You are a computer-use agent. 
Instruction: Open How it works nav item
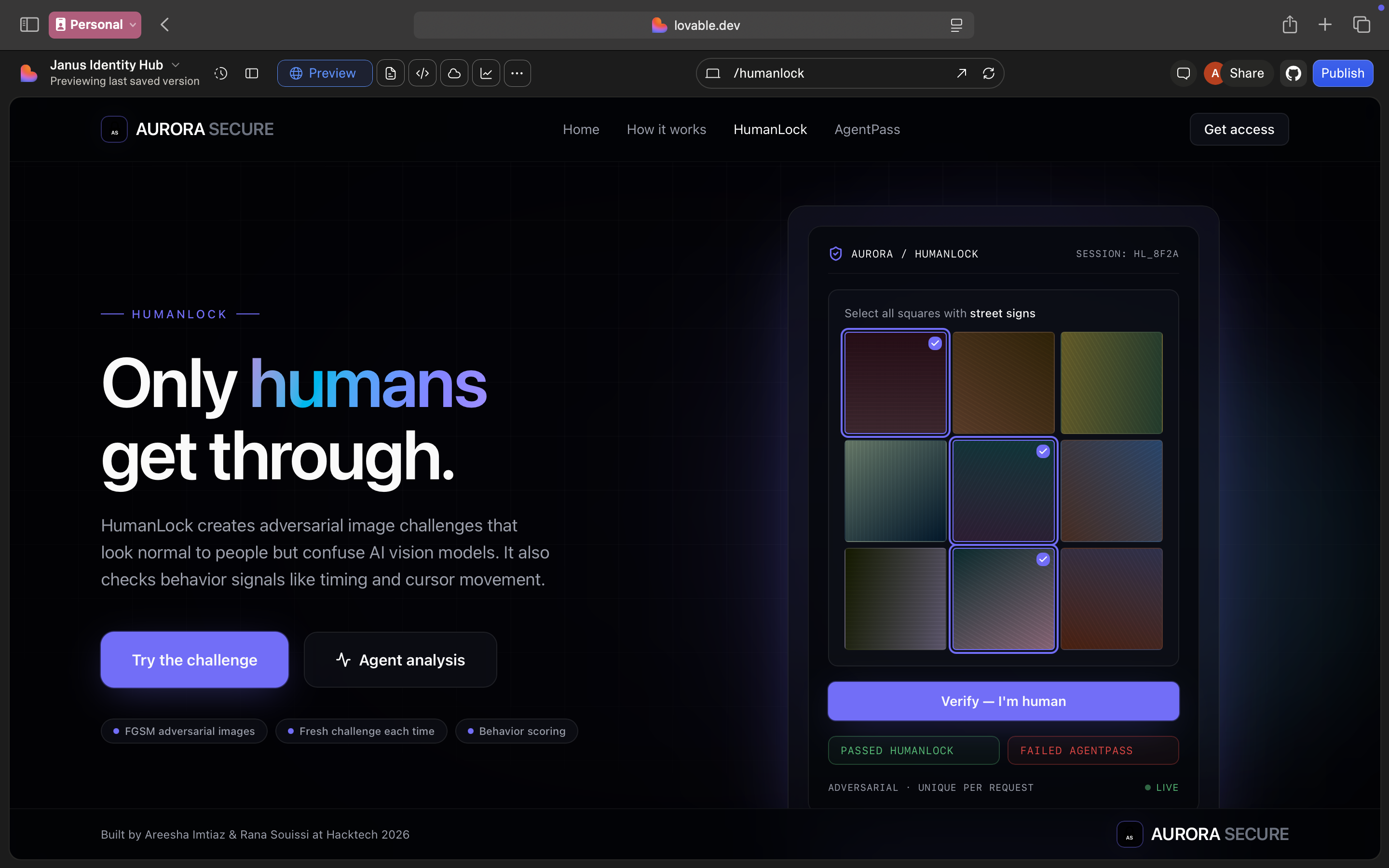coord(666,130)
